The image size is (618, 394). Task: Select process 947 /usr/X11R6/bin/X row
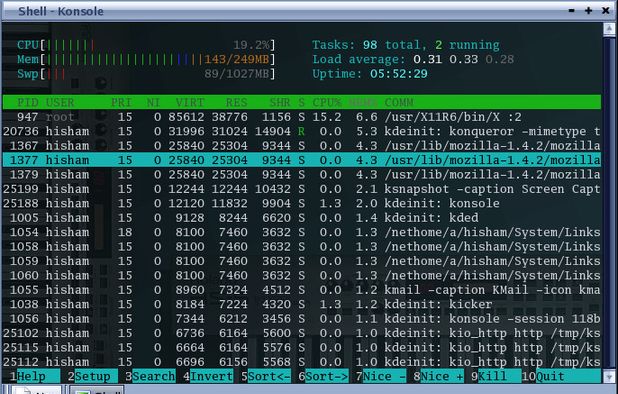(x=302, y=117)
